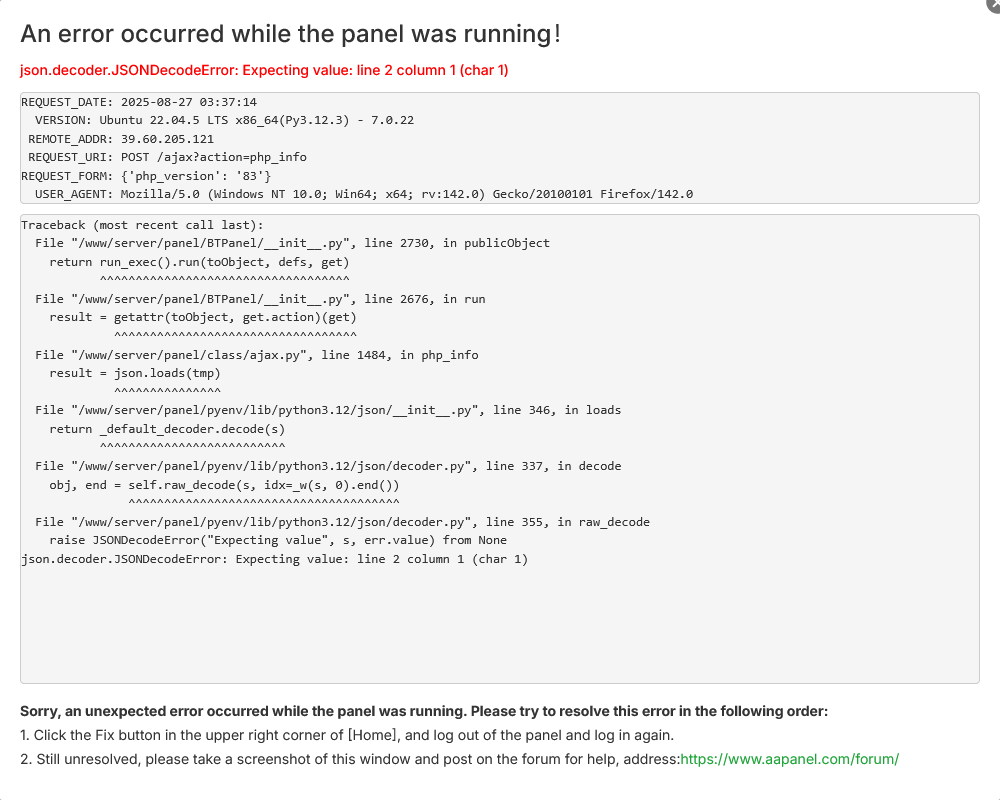This screenshot has height=800, width=1000.
Task: Click the traceback line mentioning publicObject
Action: point(292,243)
